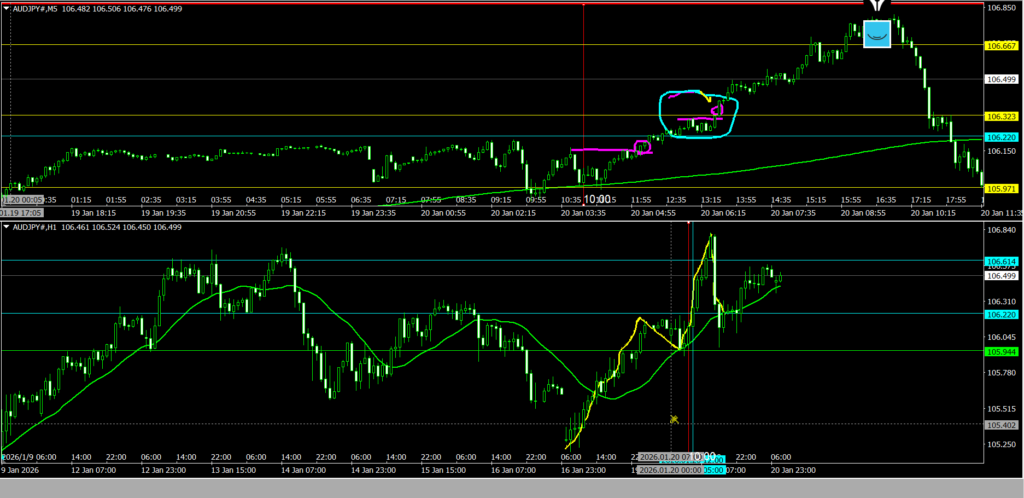Screen dimensions: 1024x498
Task: Select the small magenta circle drawing
Action: 642,147
